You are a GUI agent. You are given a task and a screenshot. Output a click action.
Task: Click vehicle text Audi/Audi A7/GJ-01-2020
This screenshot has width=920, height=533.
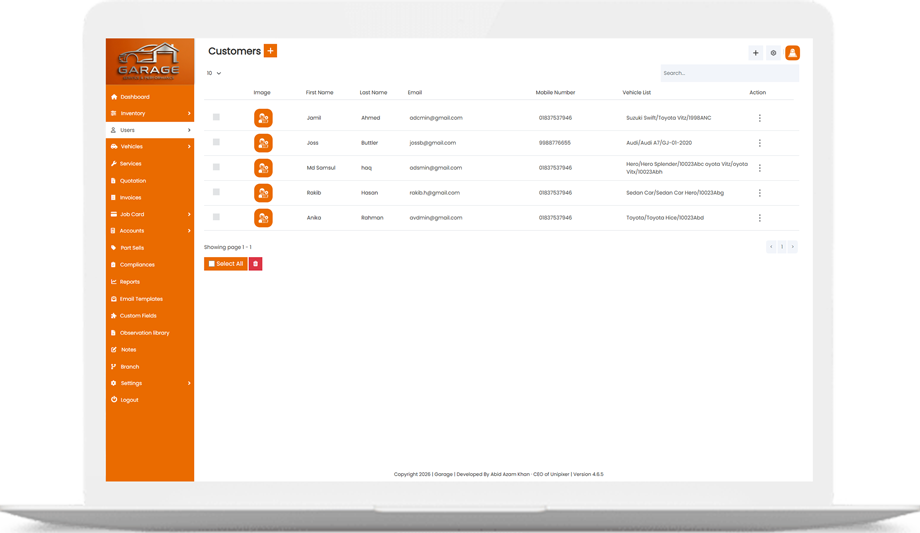coord(659,143)
